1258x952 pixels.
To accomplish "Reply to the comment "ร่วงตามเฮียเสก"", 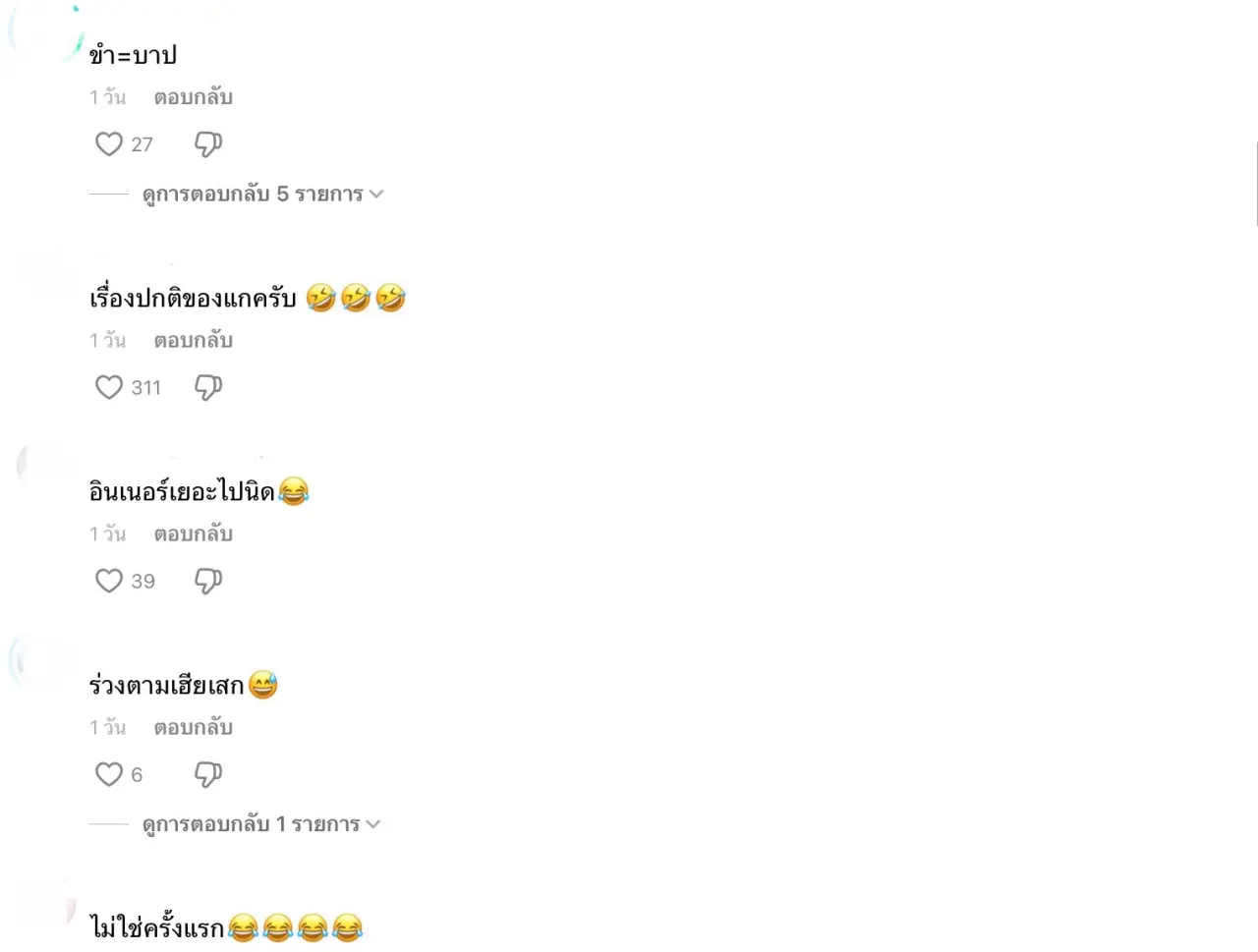I will pyautogui.click(x=194, y=727).
